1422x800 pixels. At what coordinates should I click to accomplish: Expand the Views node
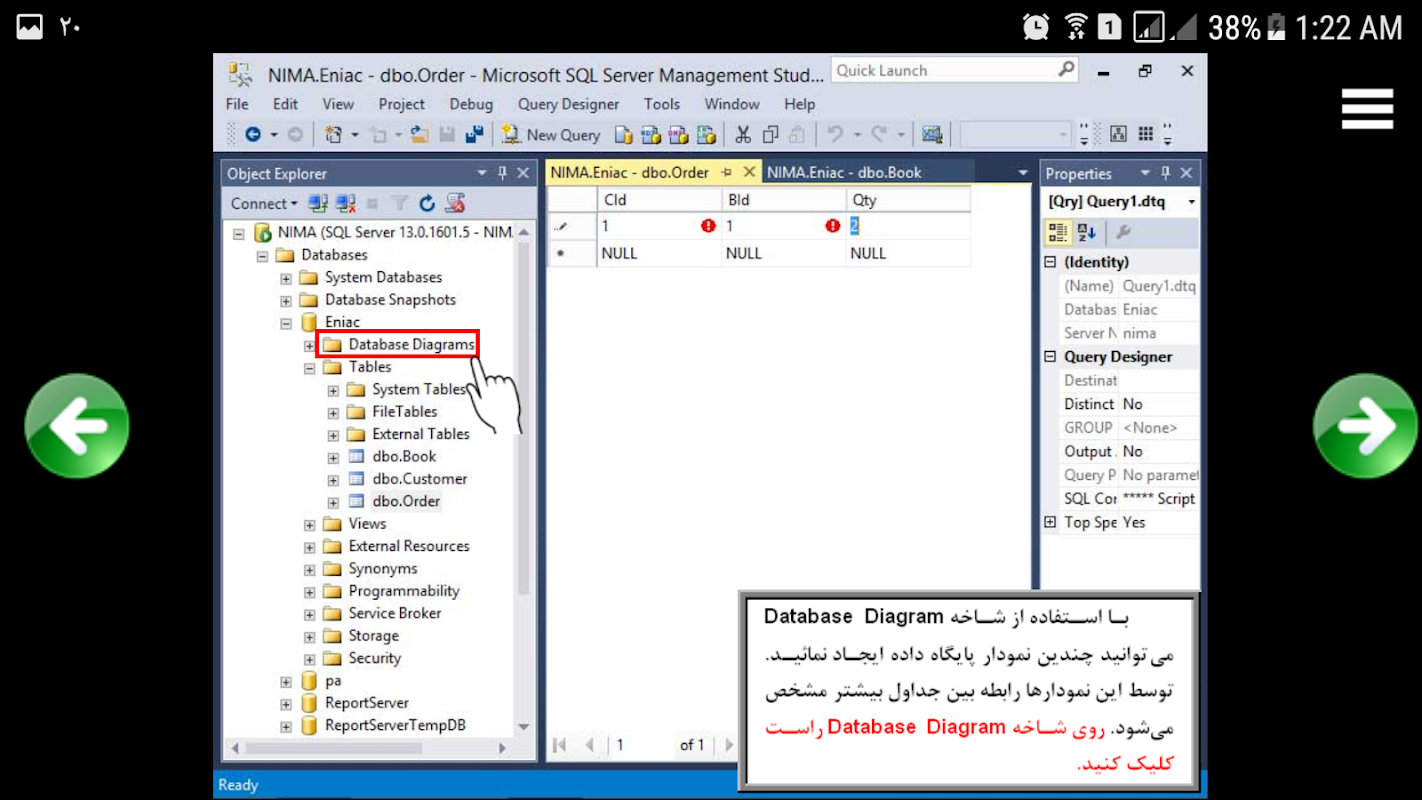(309, 524)
